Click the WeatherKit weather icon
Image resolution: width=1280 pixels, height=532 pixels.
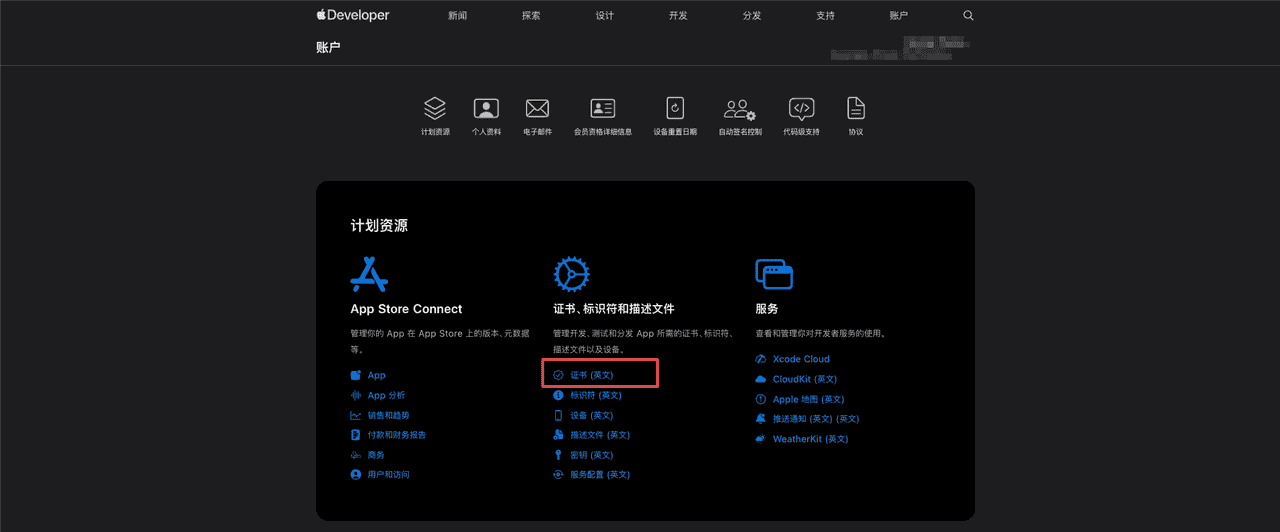pyautogui.click(x=761, y=439)
